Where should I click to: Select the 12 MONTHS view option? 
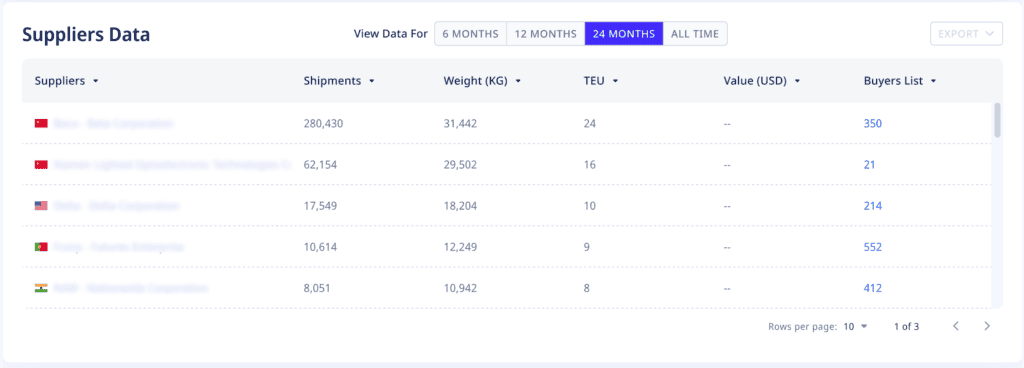pyautogui.click(x=545, y=34)
